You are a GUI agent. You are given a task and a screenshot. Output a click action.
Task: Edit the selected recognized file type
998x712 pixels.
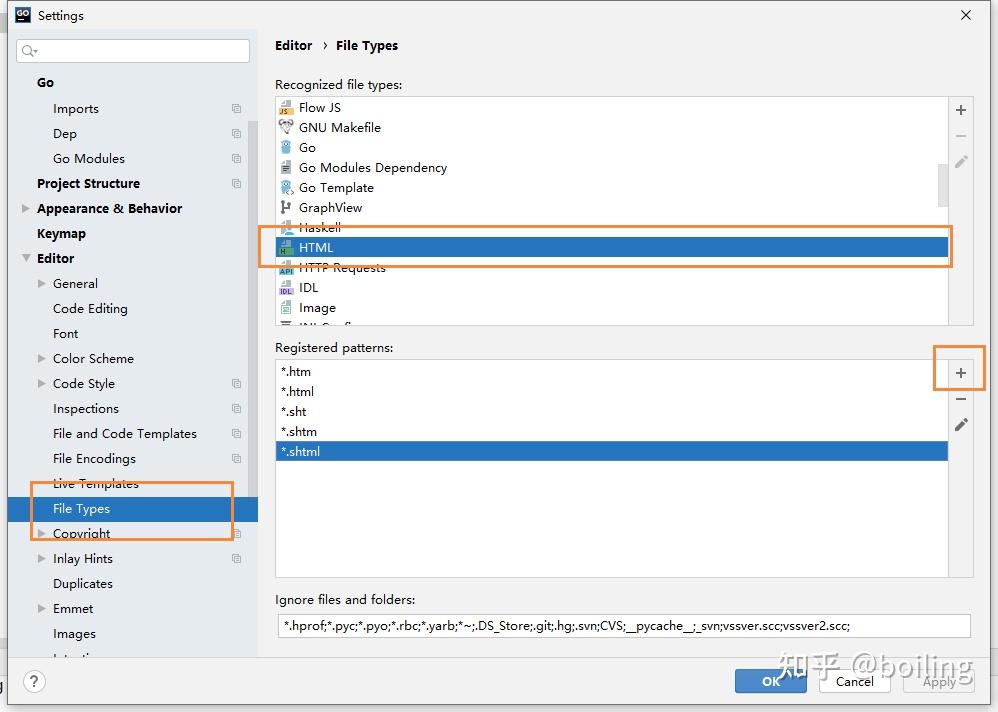[x=960, y=162]
